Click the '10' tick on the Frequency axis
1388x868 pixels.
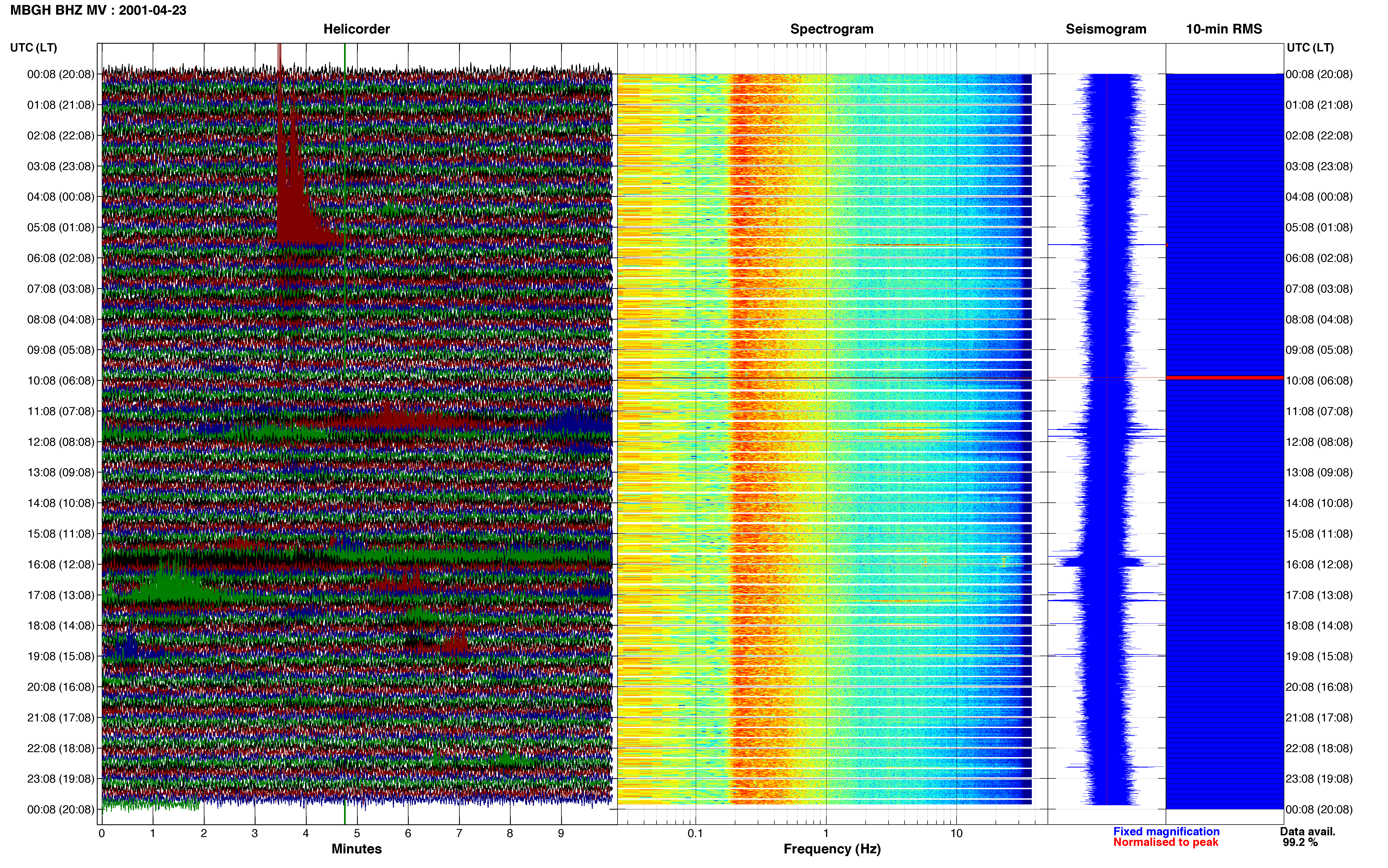956,833
